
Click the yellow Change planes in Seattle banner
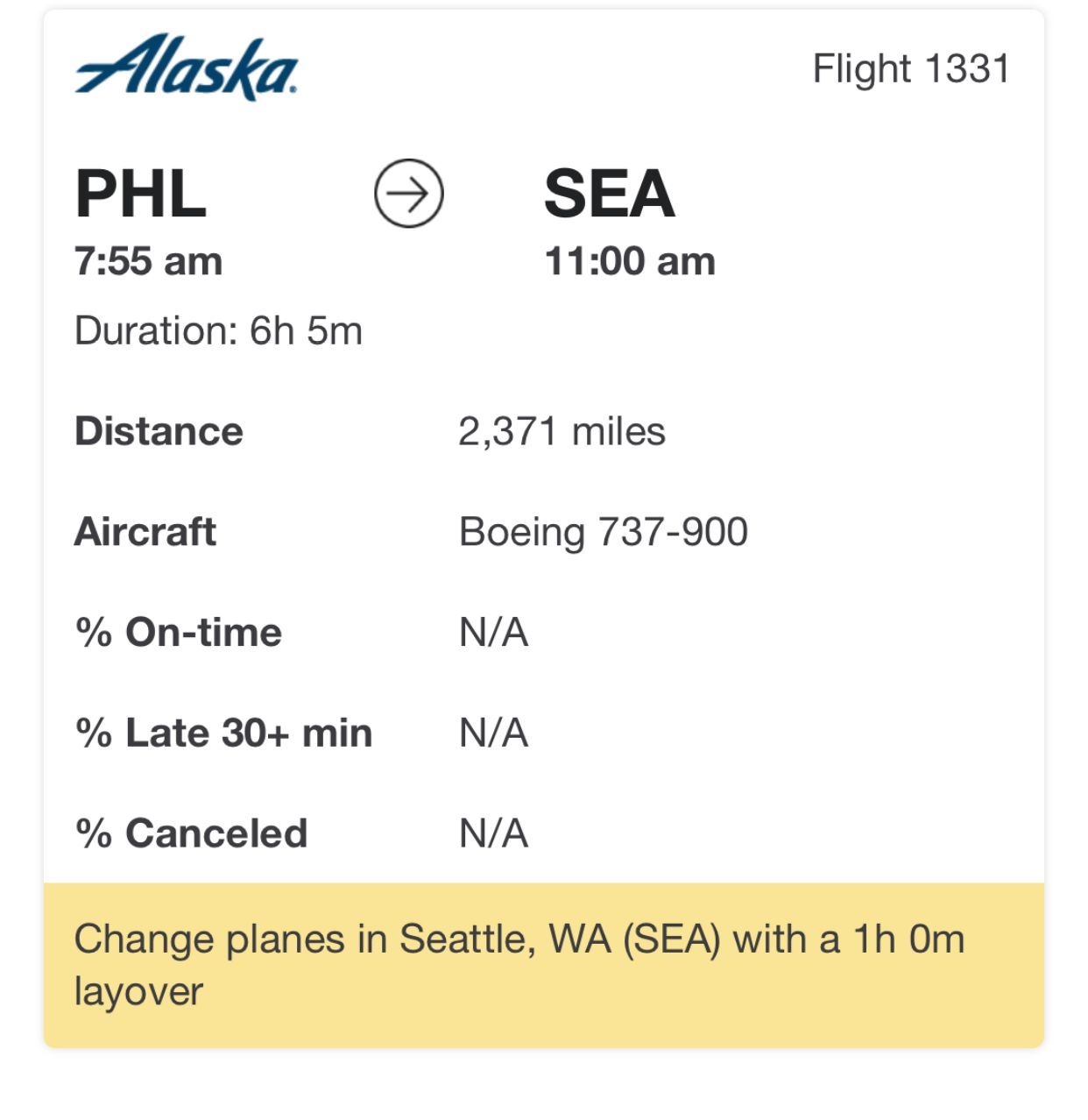(544, 965)
